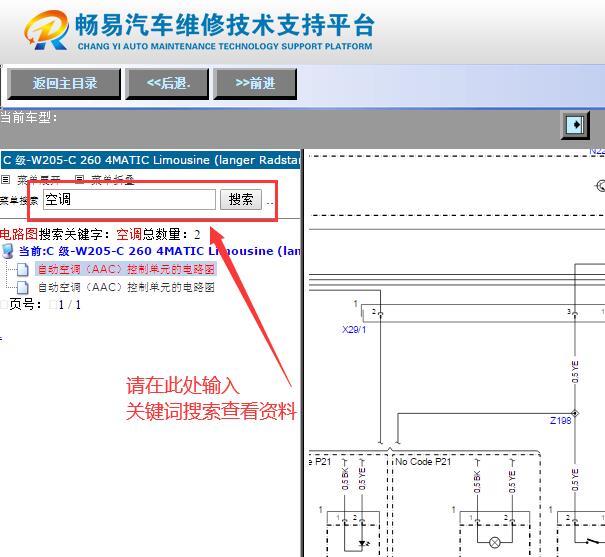This screenshot has width=605, height=557.
Task: Toggle the side panel arrow icon
Action: tap(575, 125)
